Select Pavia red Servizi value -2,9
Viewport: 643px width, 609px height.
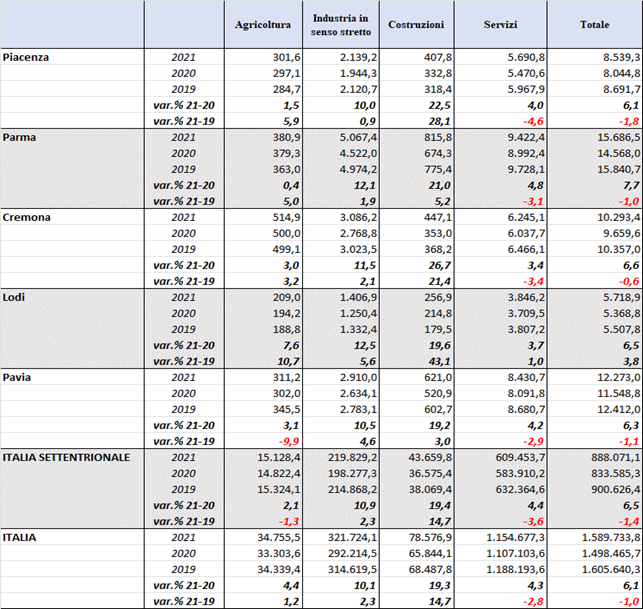coord(533,441)
